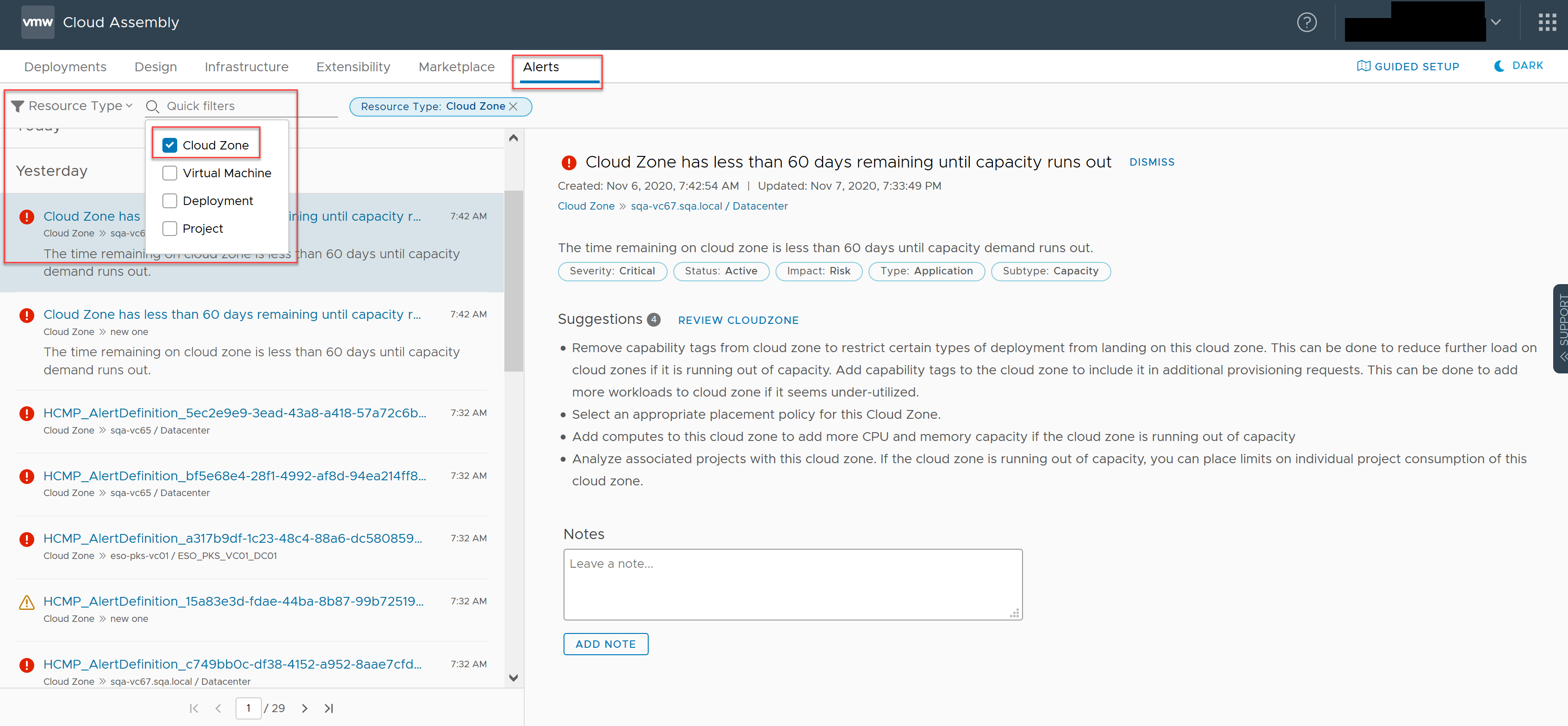Open sqa-vc67.sqa.local / Datacenter link in details

708,206
